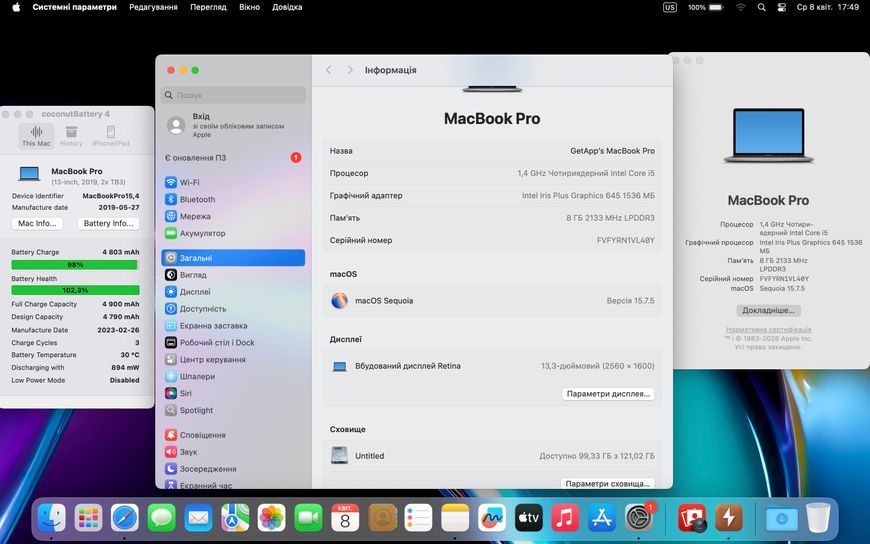
Task: Open App Store from the Dock
Action: click(x=601, y=518)
